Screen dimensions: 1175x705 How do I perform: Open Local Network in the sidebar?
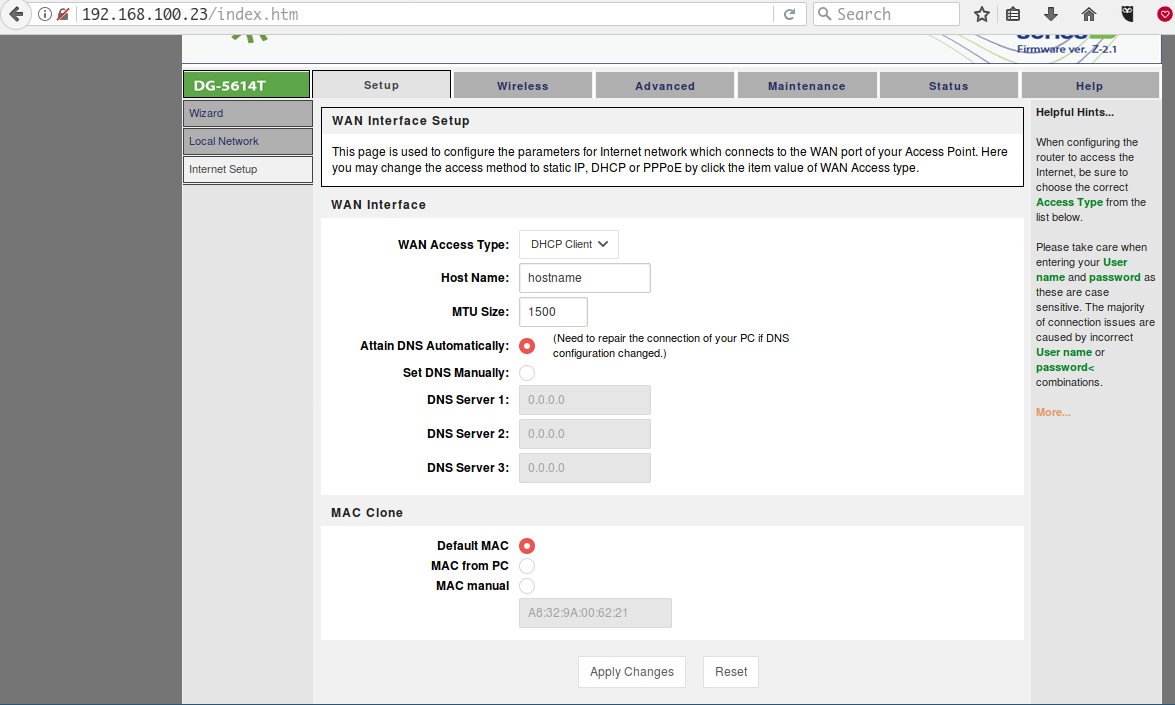(224, 141)
